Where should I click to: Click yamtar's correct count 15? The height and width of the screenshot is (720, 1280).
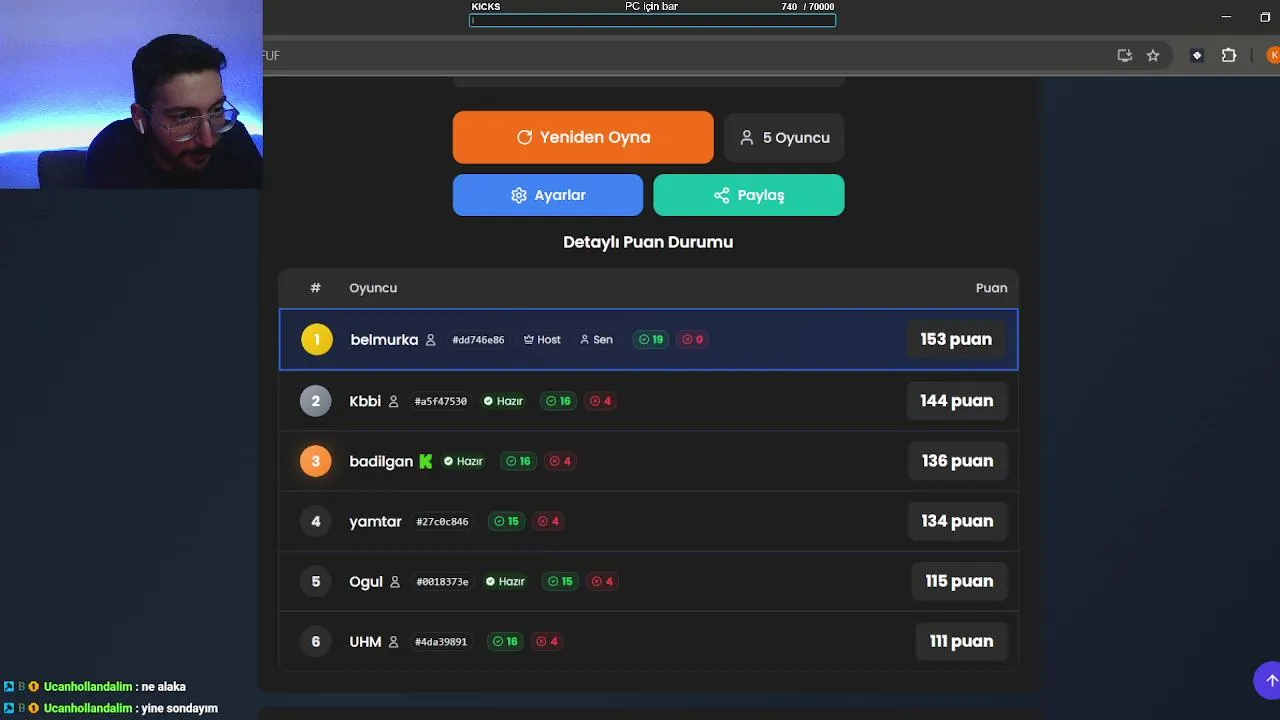[507, 521]
